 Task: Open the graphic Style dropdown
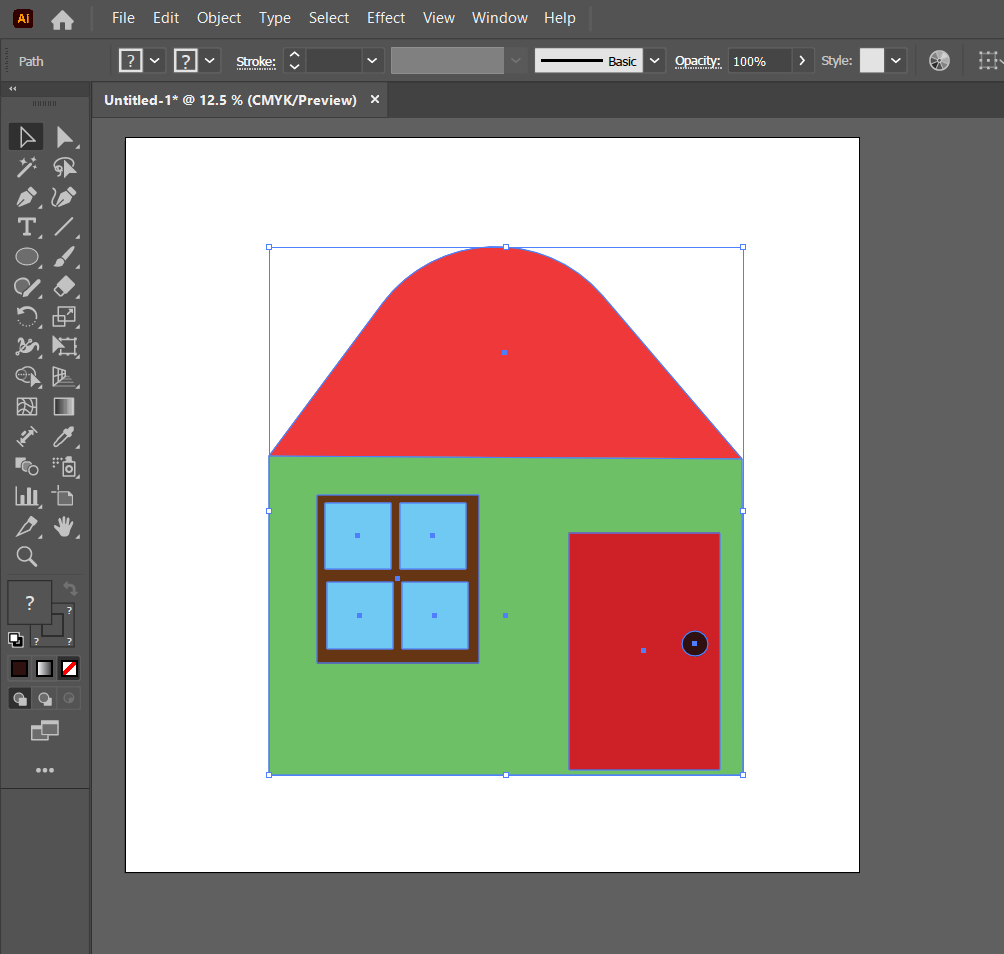coord(896,61)
